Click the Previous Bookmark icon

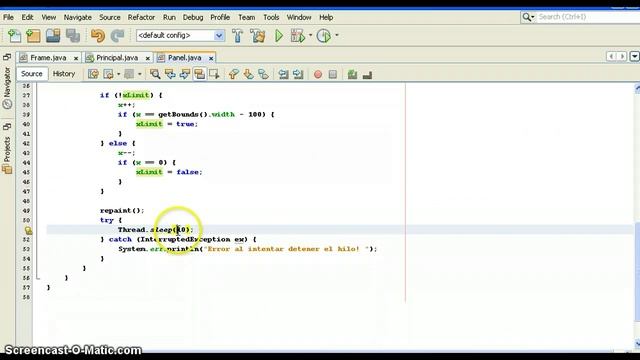[x=233, y=74]
